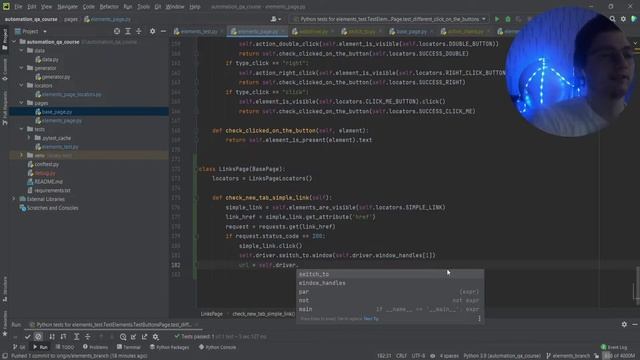Screen dimensions: 640x360
Task: Click the Next Tip link in completion popup
Action: coord(371,318)
